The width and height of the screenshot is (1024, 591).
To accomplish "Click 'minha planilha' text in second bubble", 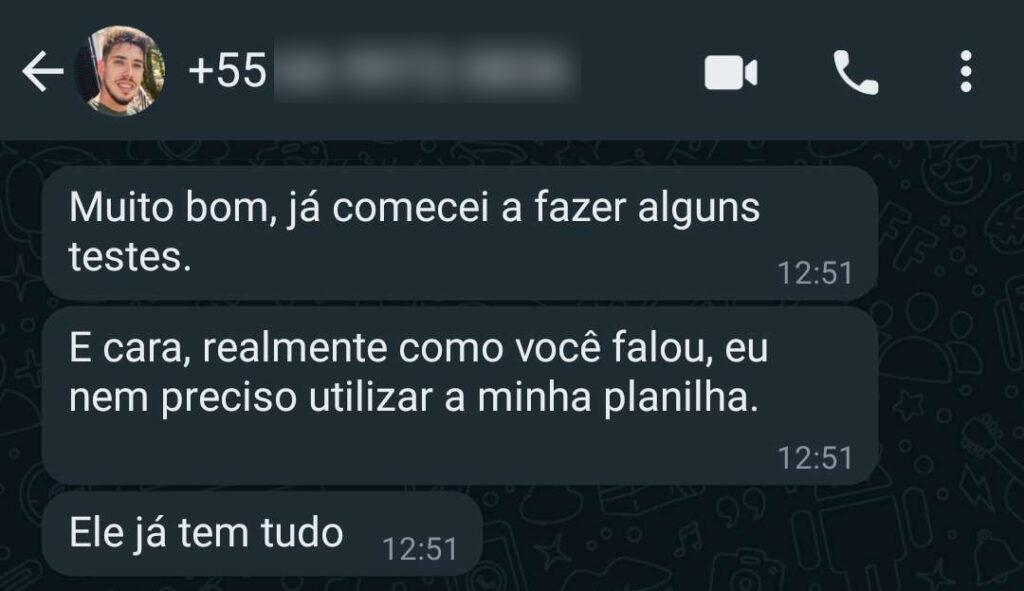I will [x=618, y=398].
